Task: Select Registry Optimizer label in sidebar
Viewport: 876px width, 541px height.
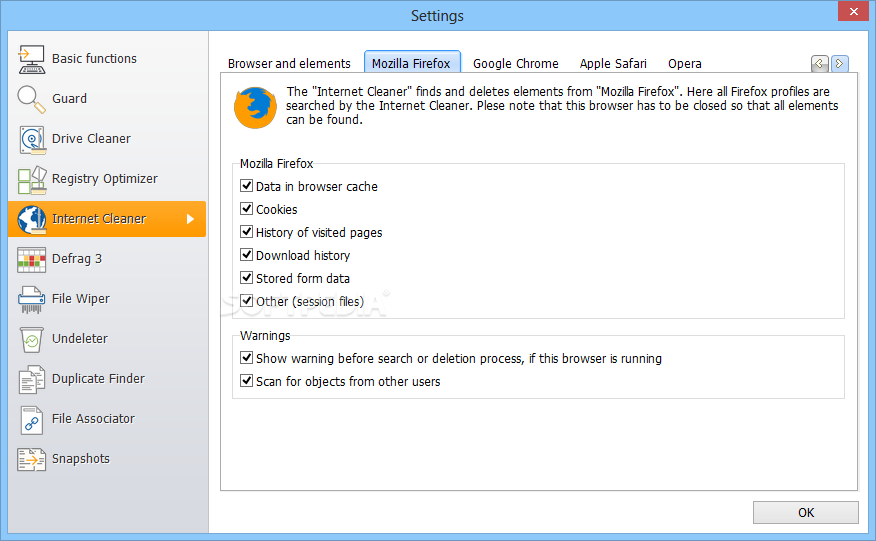Action: point(105,179)
